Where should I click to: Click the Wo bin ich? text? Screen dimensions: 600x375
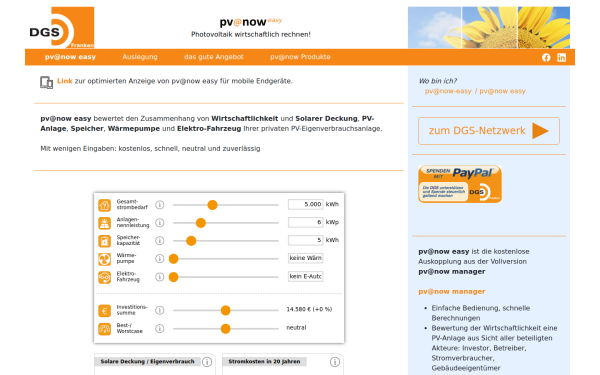pos(438,81)
